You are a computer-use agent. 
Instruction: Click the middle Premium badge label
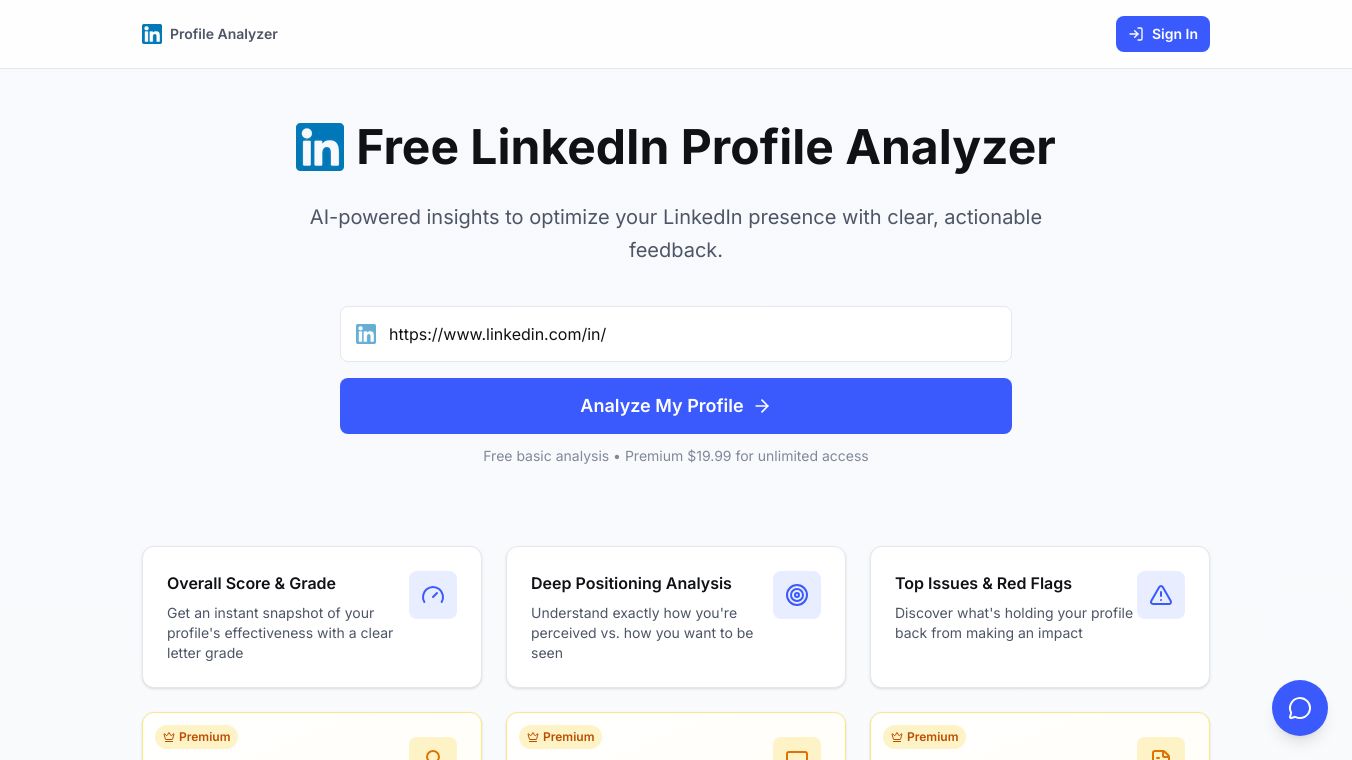[560, 737]
